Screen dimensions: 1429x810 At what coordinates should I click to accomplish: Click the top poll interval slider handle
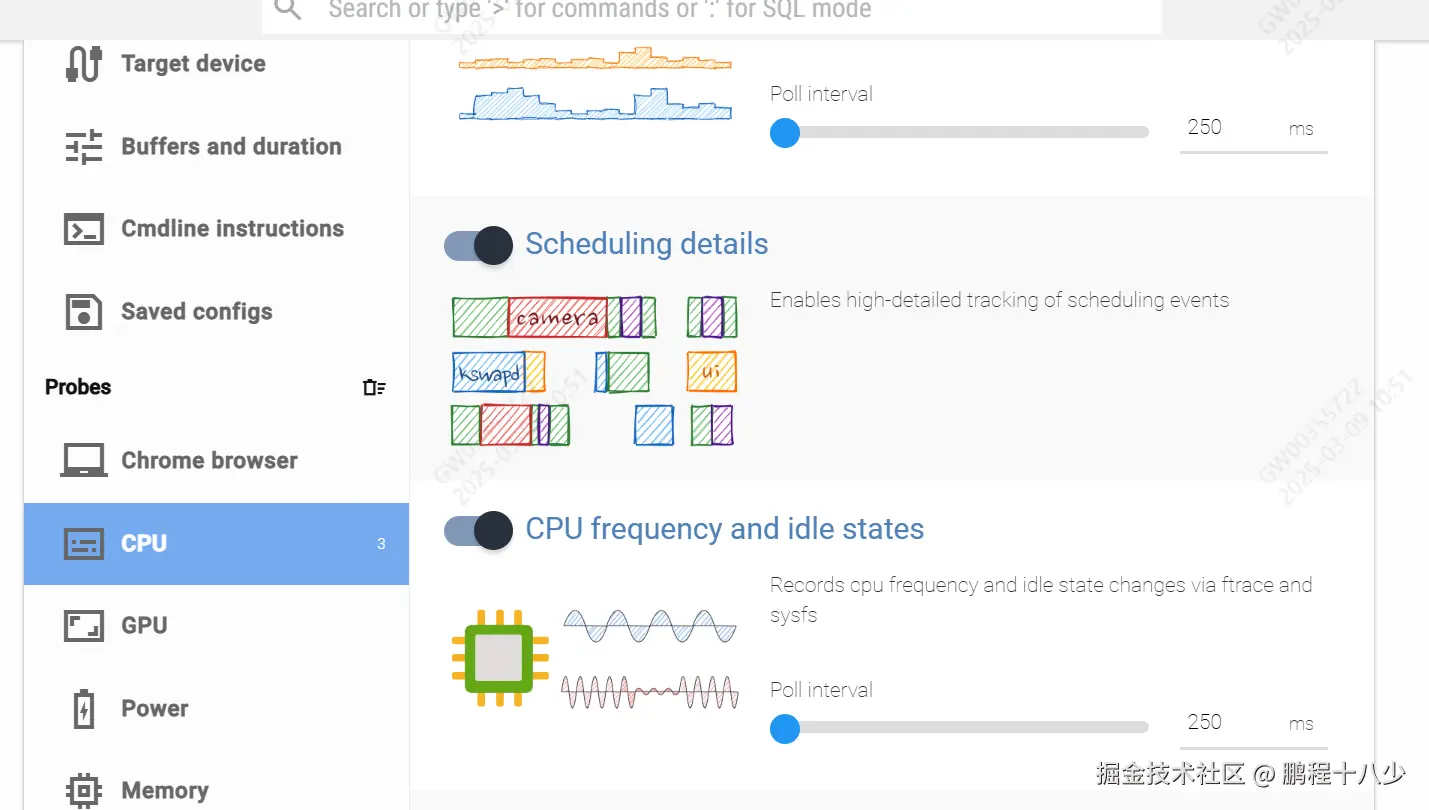point(785,133)
